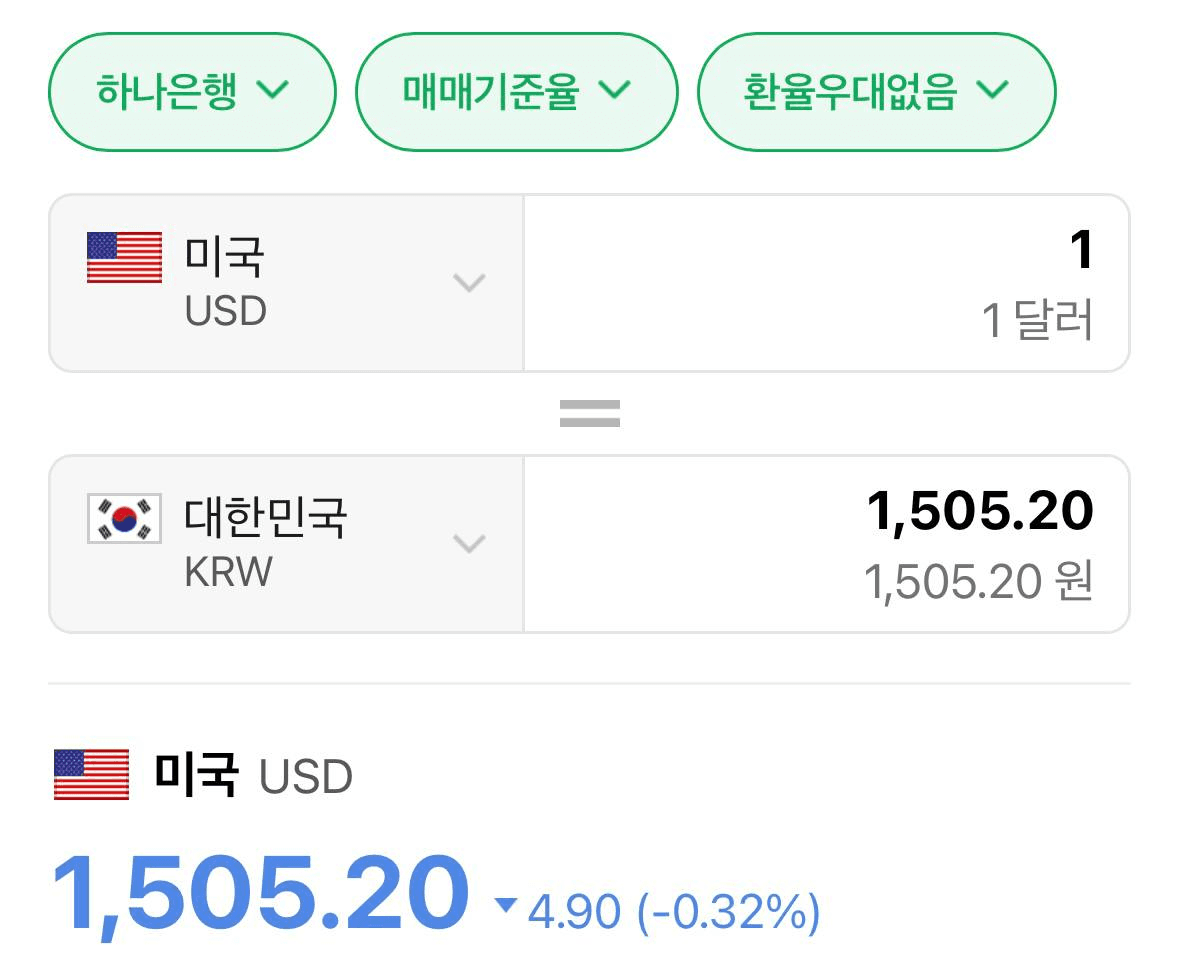Click the chevron arrow inside the 환율우대없음 pill
1179x975 pixels.
click(x=992, y=90)
